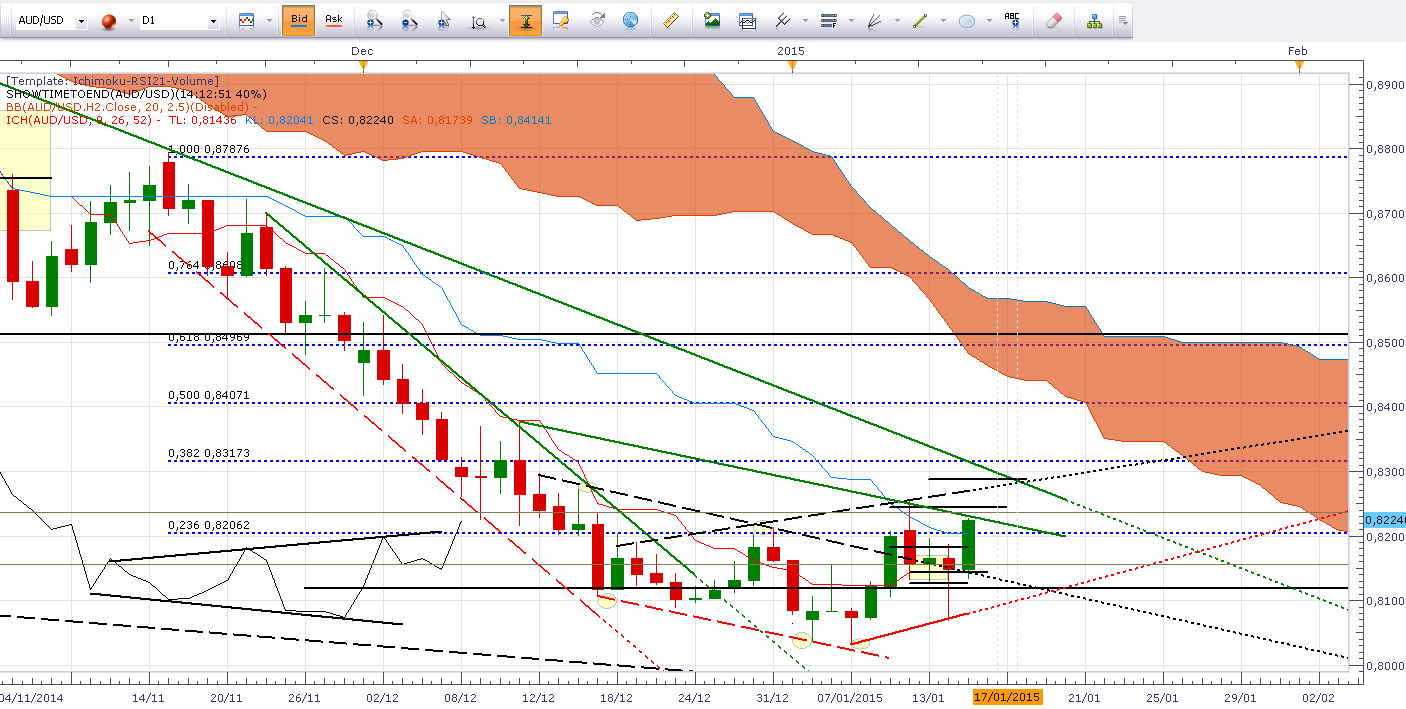Select the cursor zoom-to-area tool
1406x709 pixels.
pyautogui.click(x=443, y=20)
